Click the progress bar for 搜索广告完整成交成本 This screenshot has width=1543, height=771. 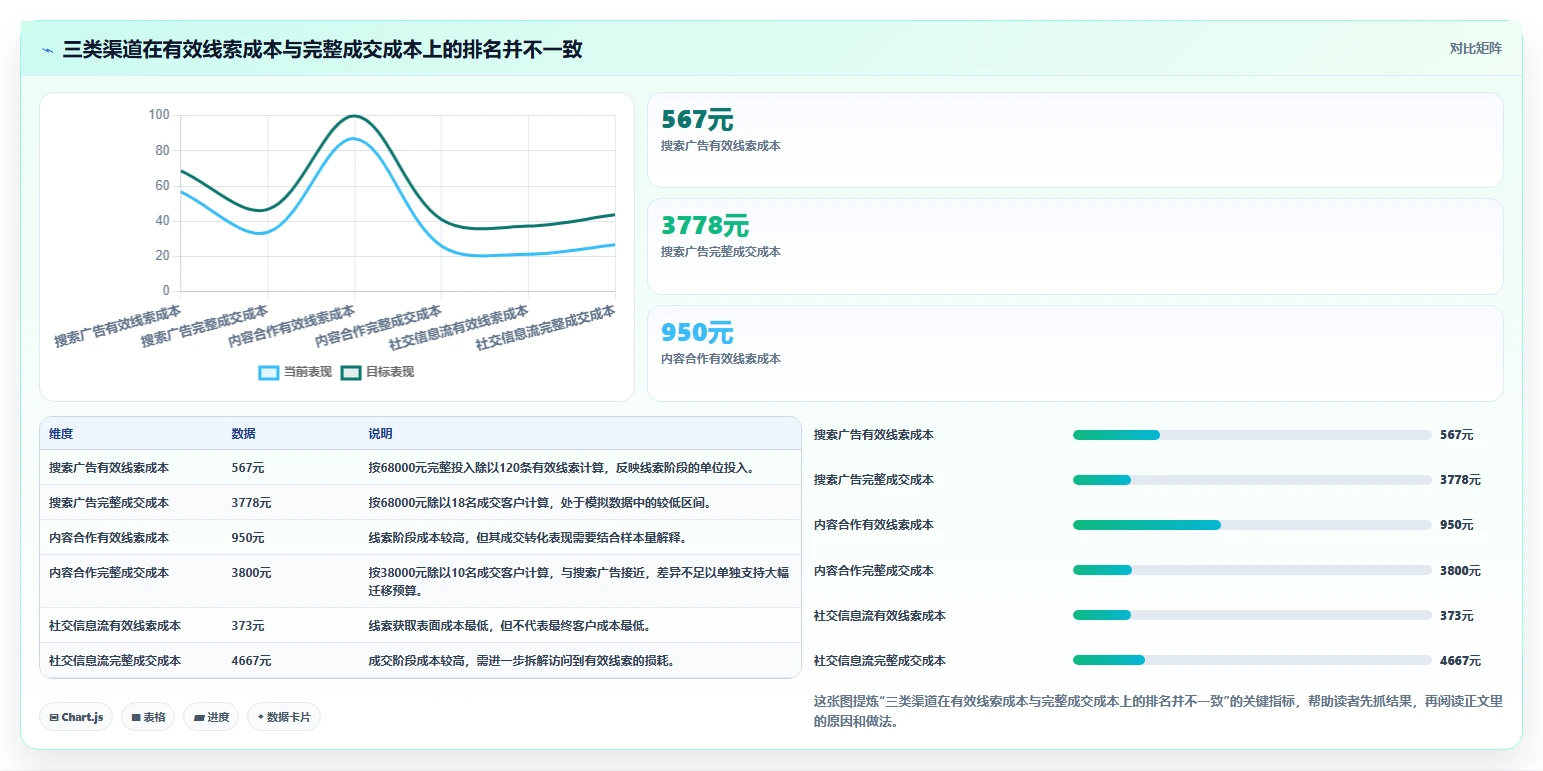coord(1252,480)
